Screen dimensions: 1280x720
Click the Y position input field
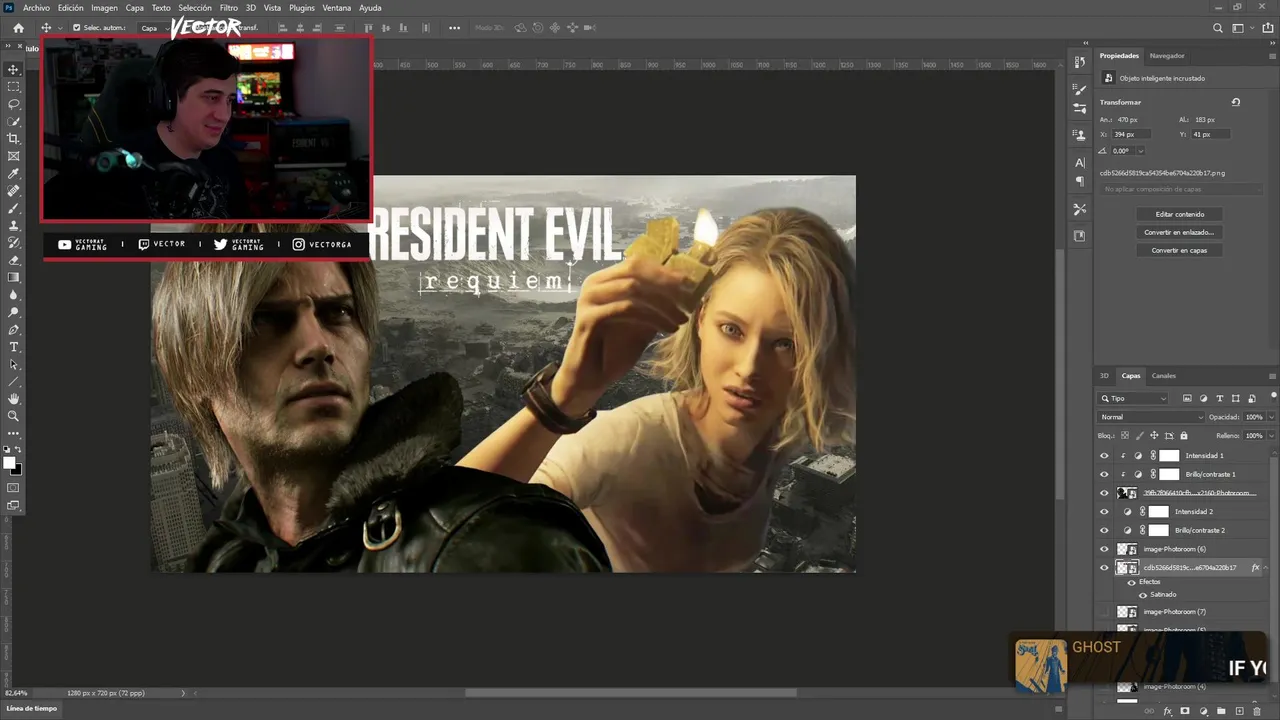pyautogui.click(x=1211, y=134)
